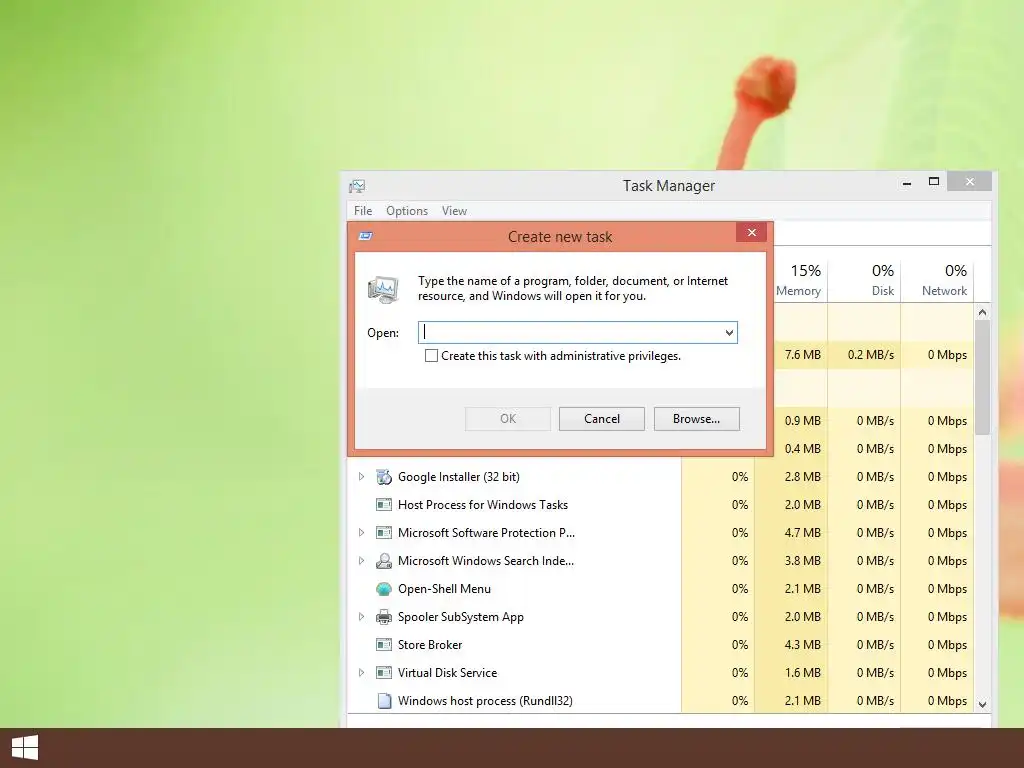The image size is (1024, 768).
Task: Click the Virtual Disk Service icon
Action: pos(384,673)
